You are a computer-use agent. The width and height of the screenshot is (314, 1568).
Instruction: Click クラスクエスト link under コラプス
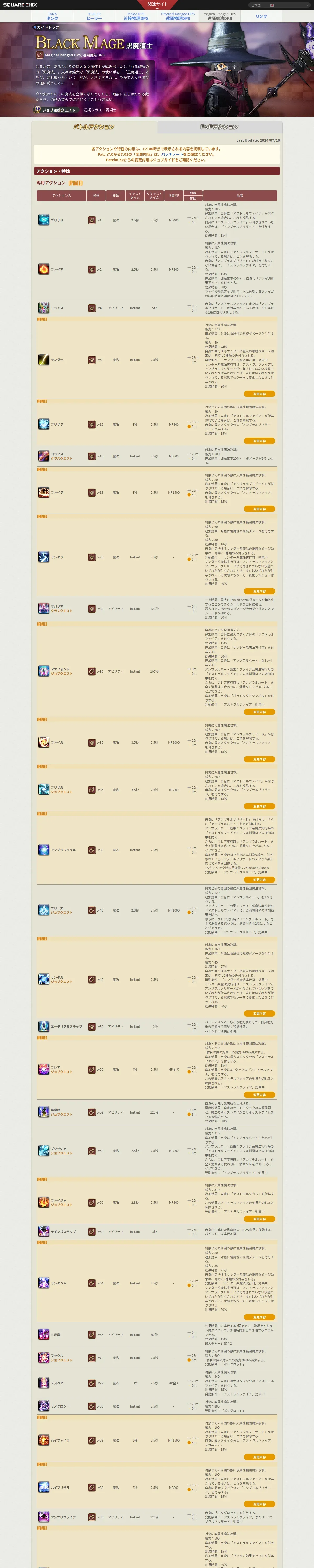(61, 458)
